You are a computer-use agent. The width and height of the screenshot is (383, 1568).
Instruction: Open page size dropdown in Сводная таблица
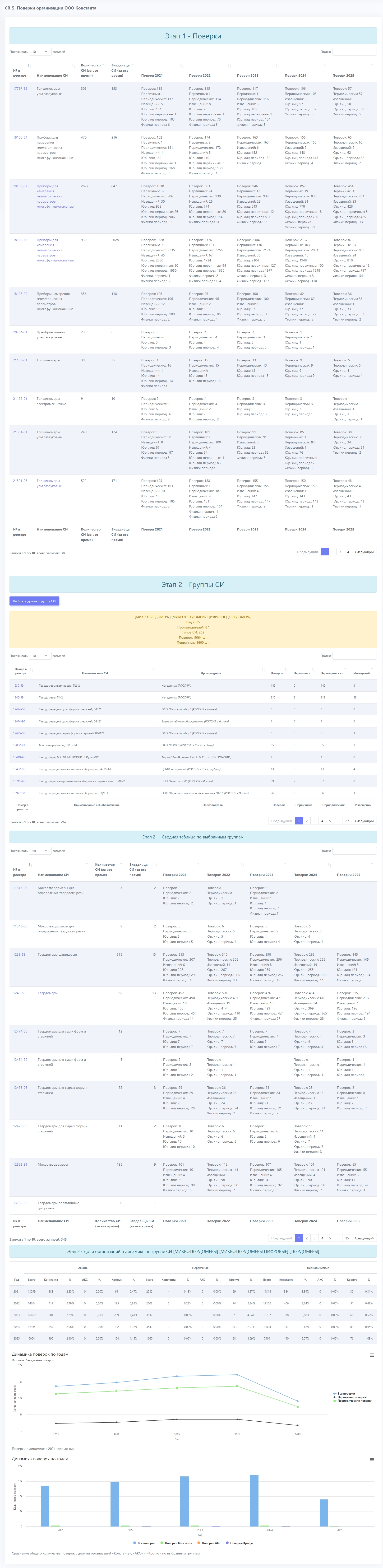point(40,851)
